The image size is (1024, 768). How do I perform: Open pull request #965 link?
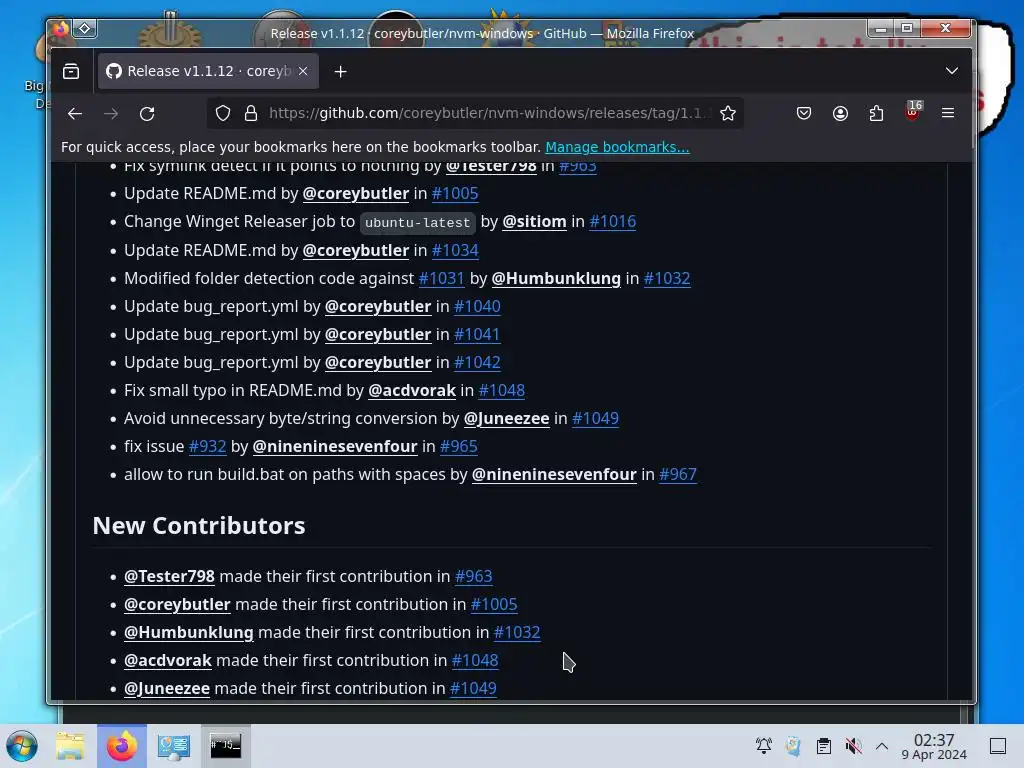pos(458,447)
